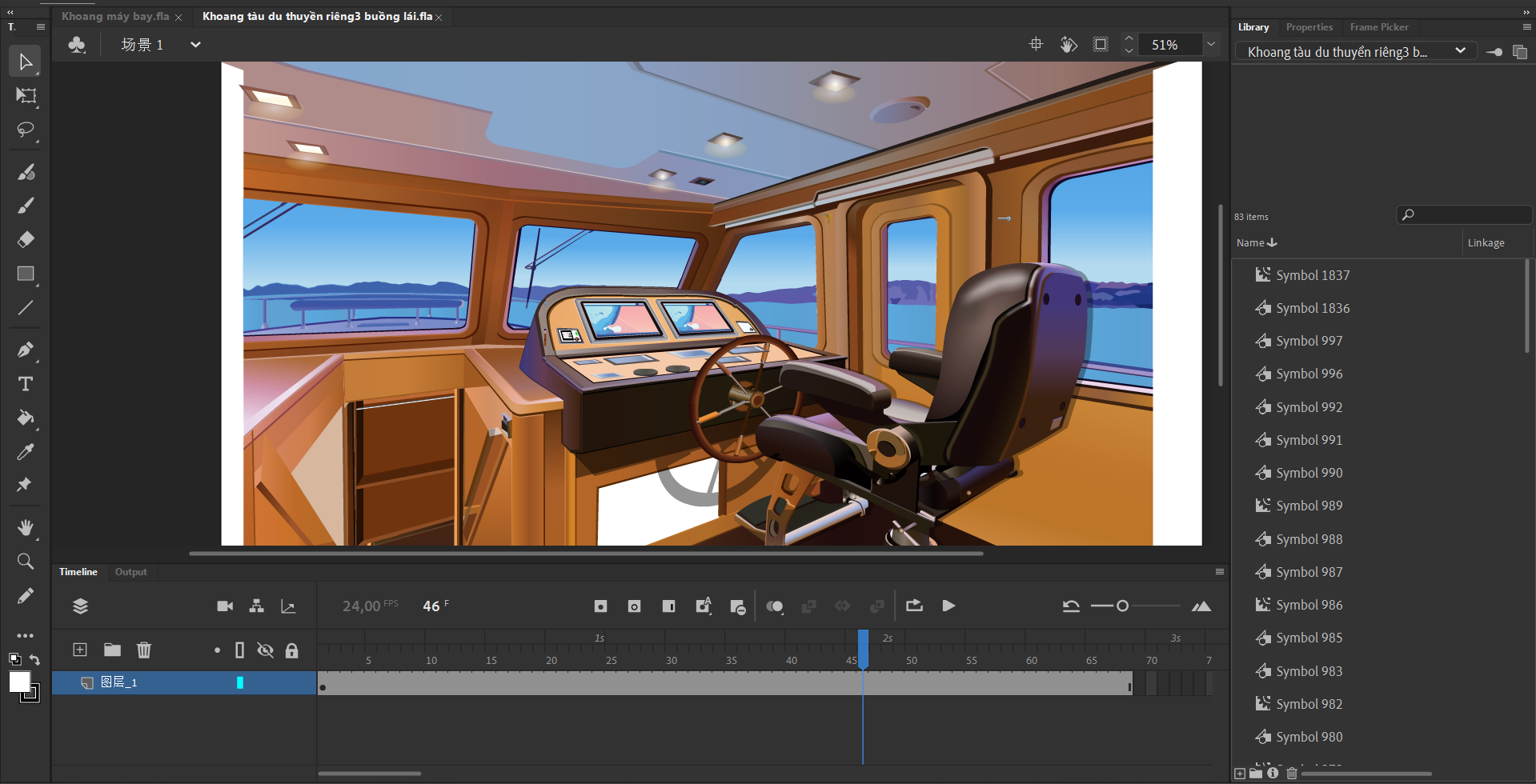Activate the Eyedropper tool
The image size is (1536, 784).
(26, 452)
